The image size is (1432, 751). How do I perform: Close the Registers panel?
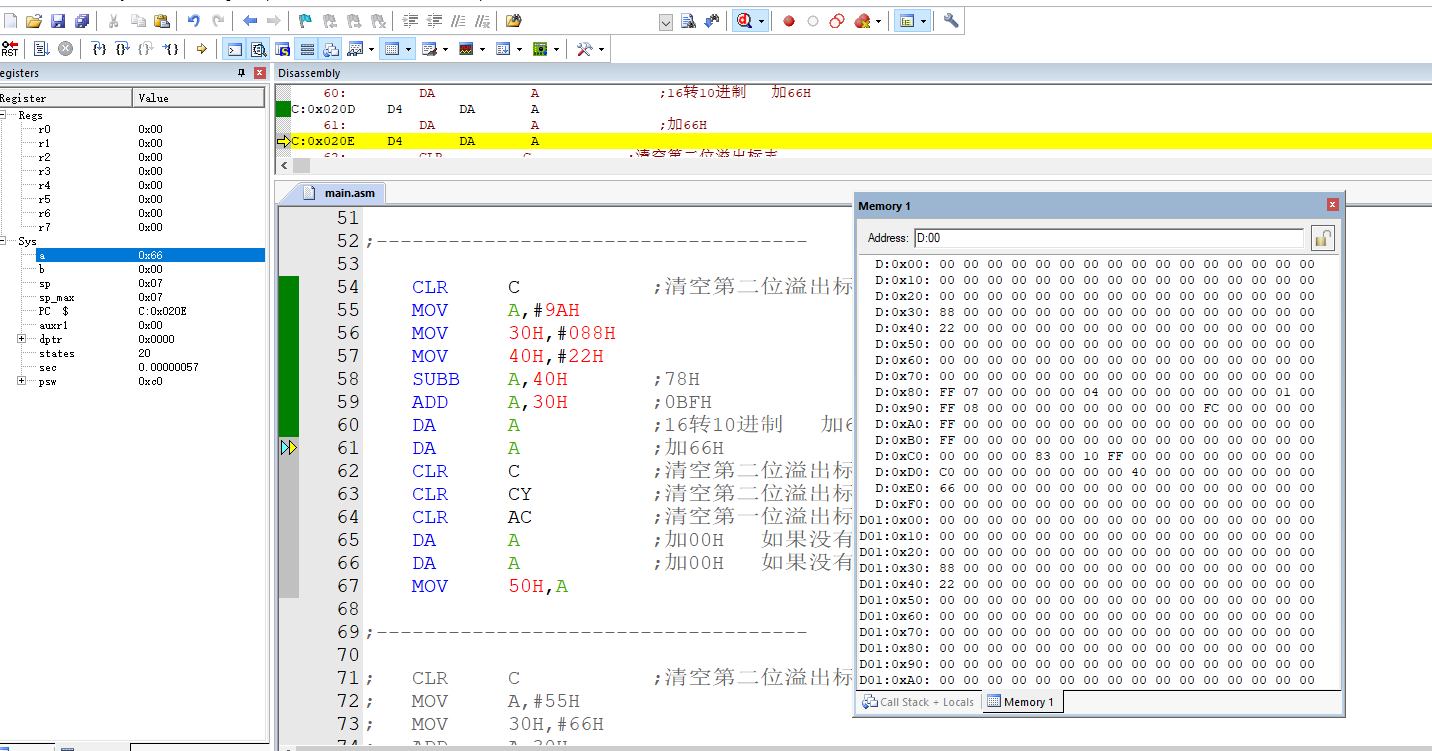[x=260, y=73]
